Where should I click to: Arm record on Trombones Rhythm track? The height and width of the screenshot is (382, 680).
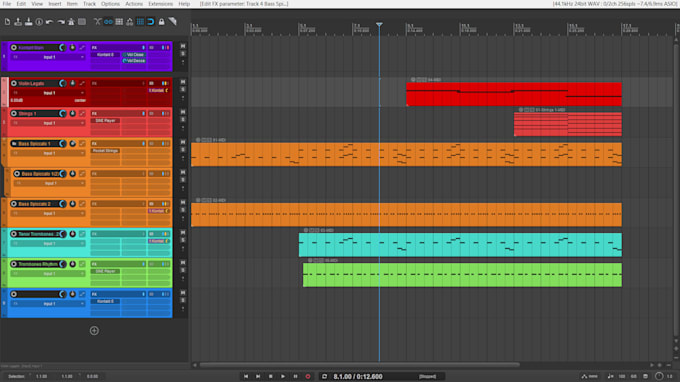coord(14,264)
